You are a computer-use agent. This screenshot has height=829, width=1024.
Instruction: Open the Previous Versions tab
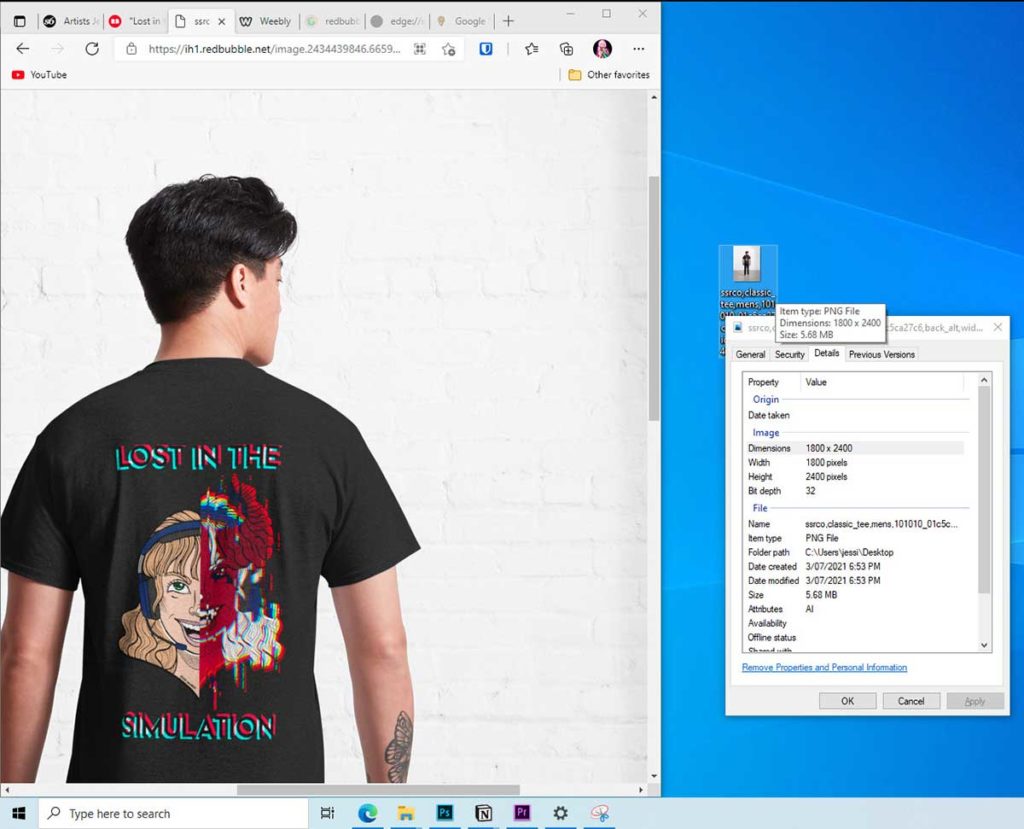pos(882,354)
